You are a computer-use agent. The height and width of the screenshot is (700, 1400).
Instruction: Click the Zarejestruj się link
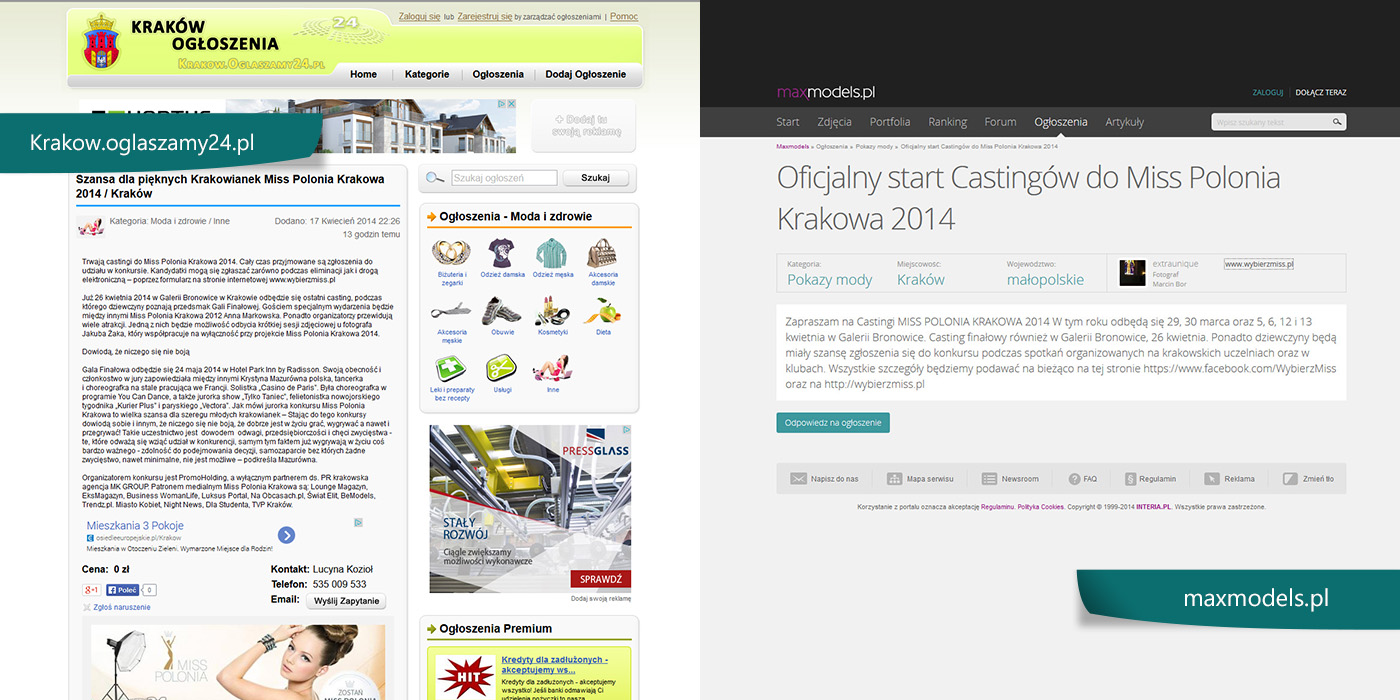pyautogui.click(x=485, y=17)
